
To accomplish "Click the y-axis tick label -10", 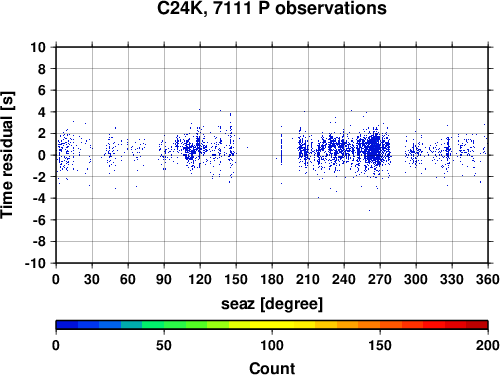I will pos(35,263).
